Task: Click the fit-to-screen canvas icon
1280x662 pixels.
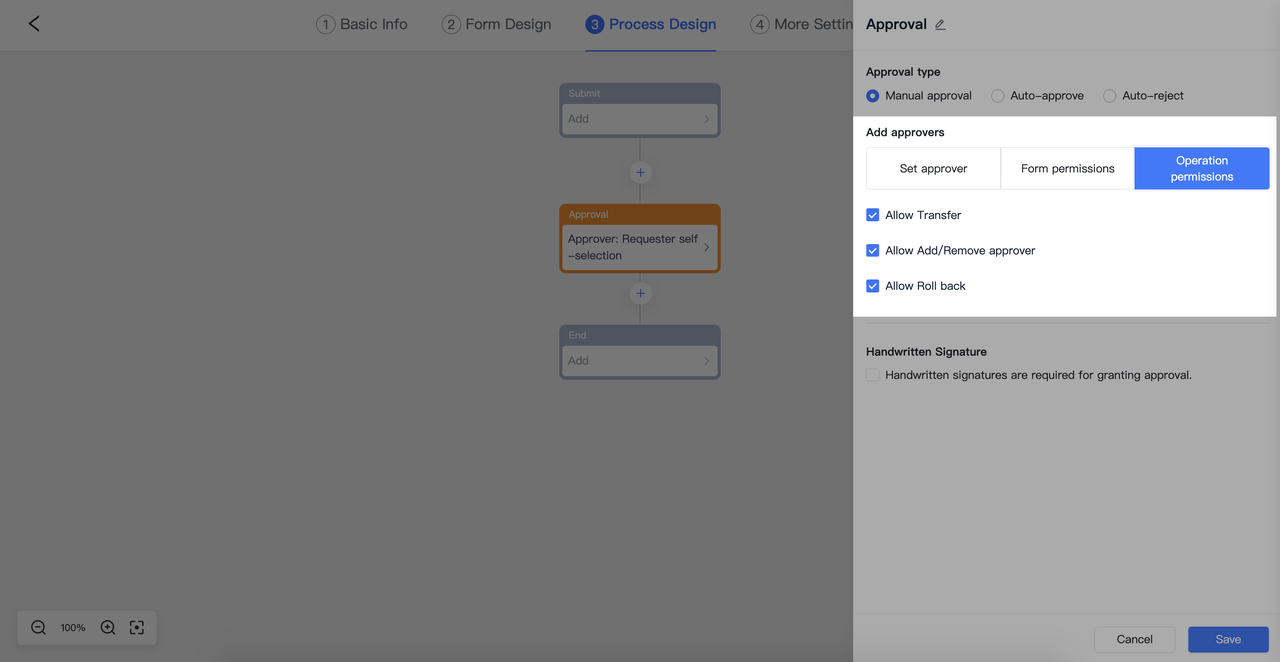Action: point(137,628)
